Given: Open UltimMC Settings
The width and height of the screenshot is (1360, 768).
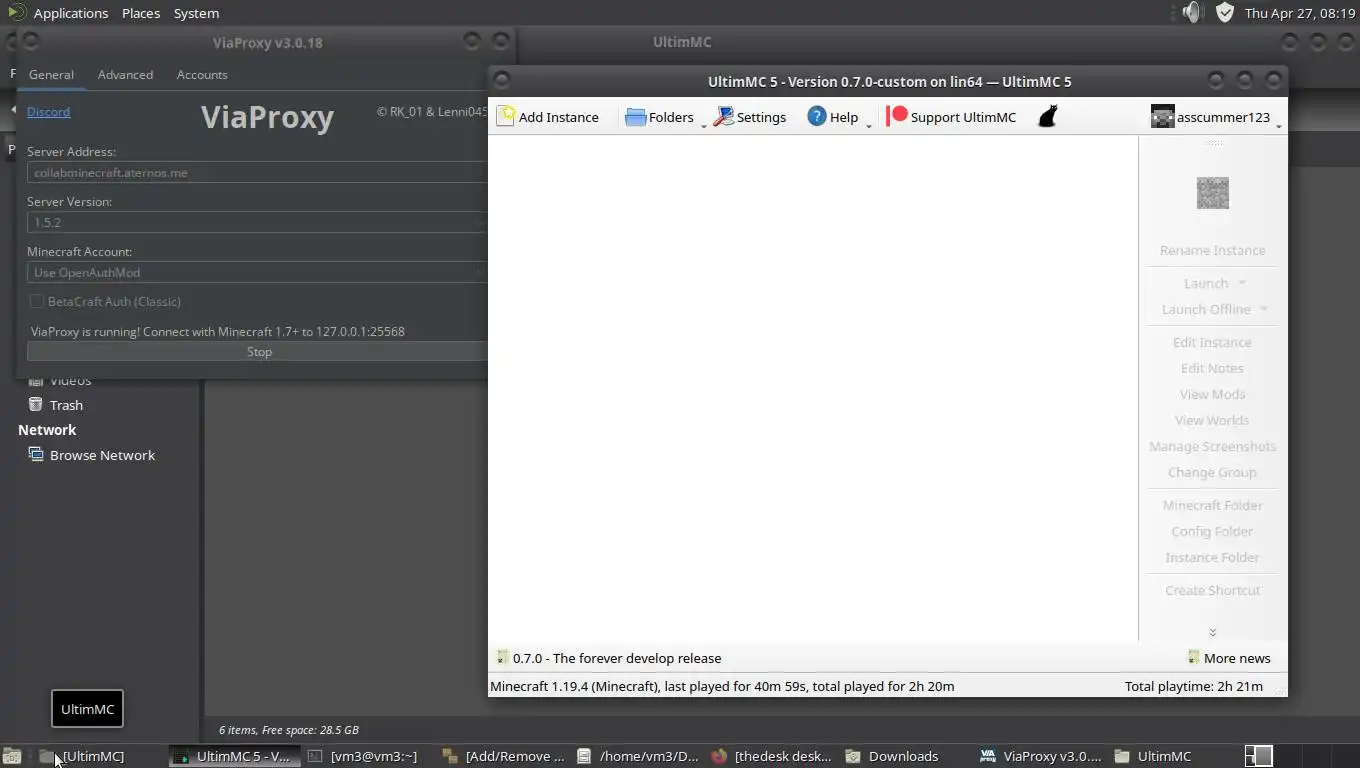Looking at the screenshot, I should coord(749,117).
